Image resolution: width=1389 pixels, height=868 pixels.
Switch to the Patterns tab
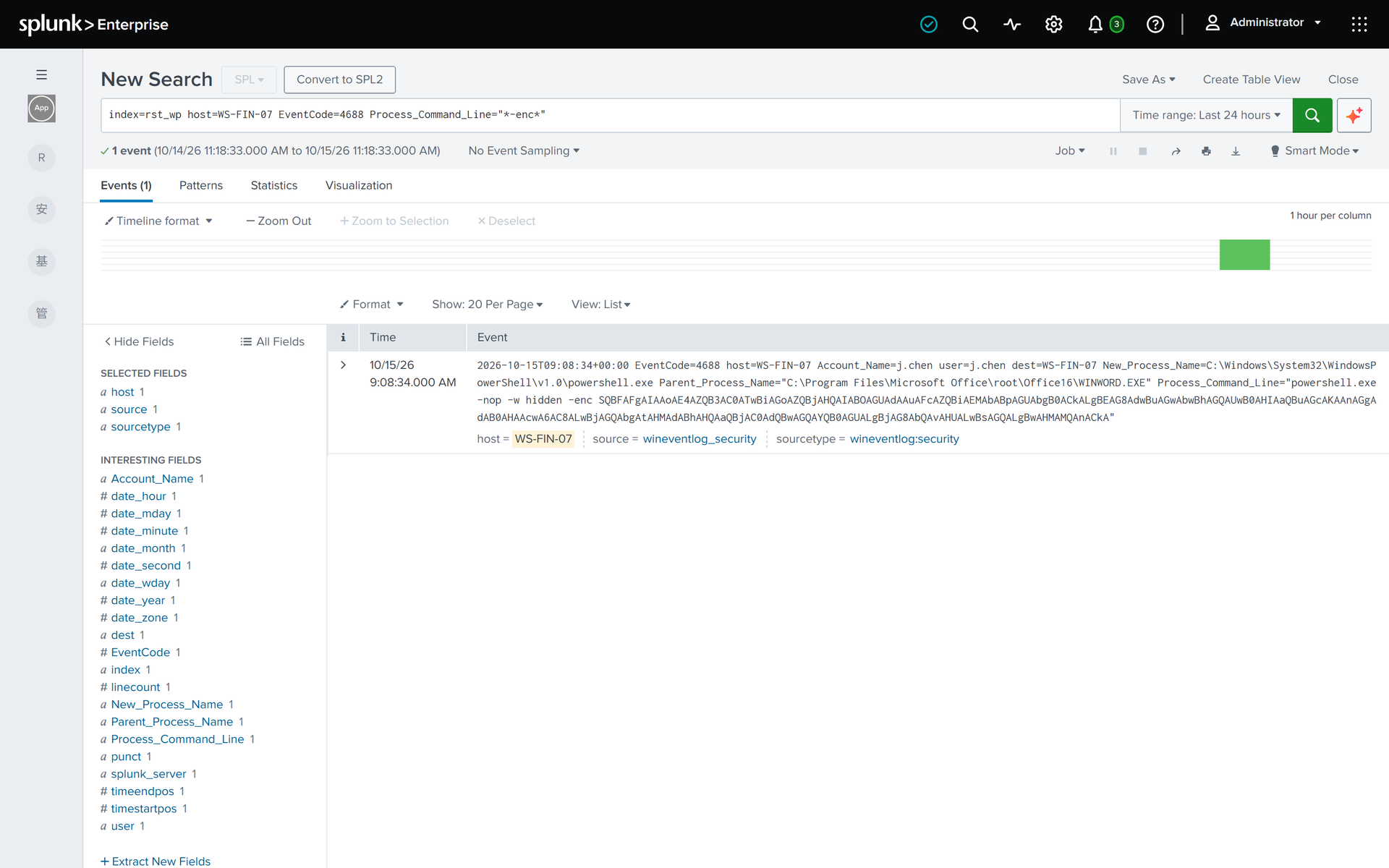coord(201,186)
